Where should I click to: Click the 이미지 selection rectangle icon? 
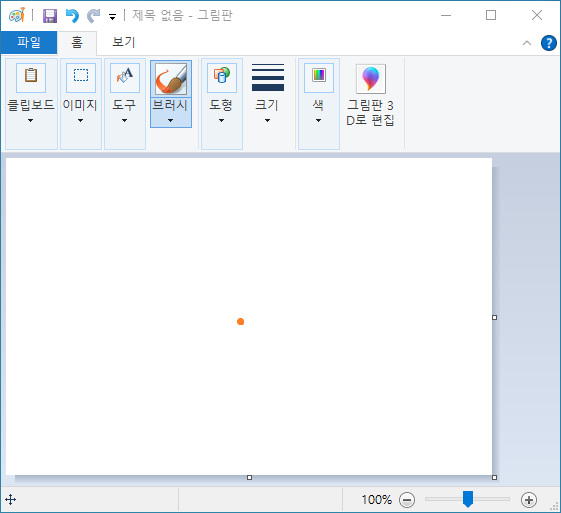coord(81,78)
